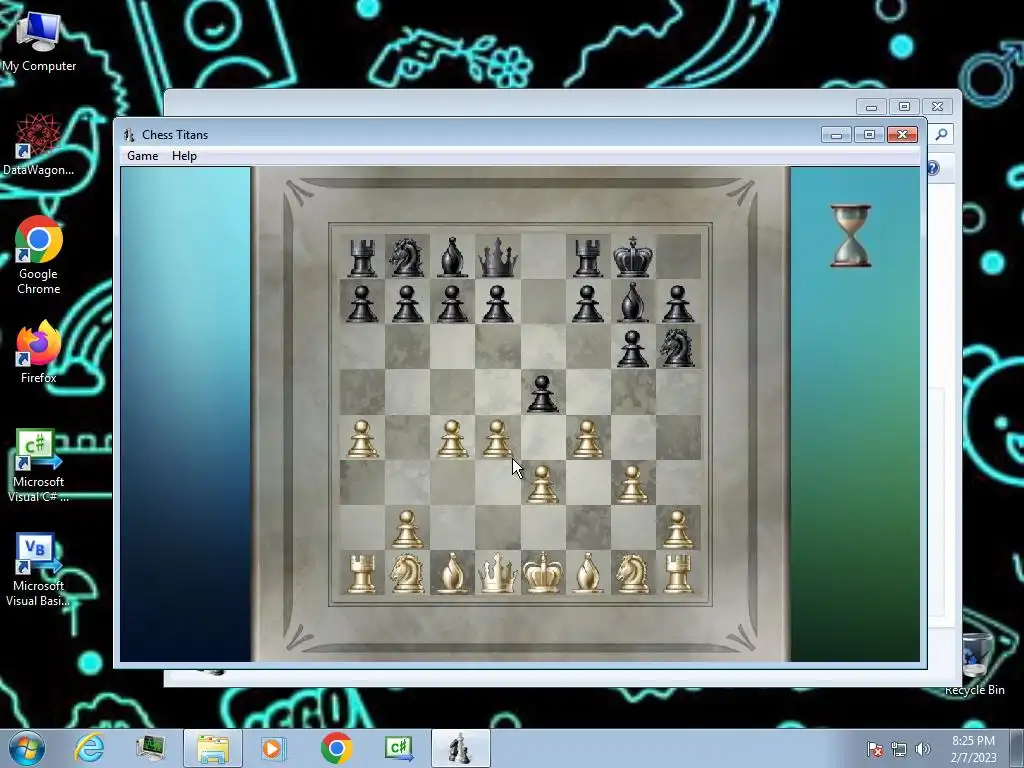Open the Help menu in Chess Titans
This screenshot has width=1024, height=768.
(x=184, y=156)
